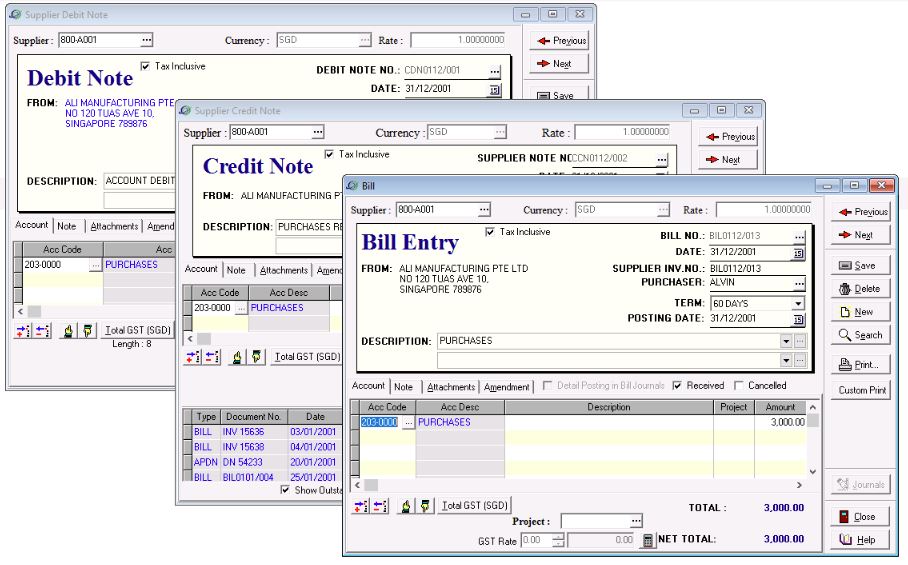Expand the Term 60 DAYS dropdown
The image size is (908, 565).
[798, 303]
